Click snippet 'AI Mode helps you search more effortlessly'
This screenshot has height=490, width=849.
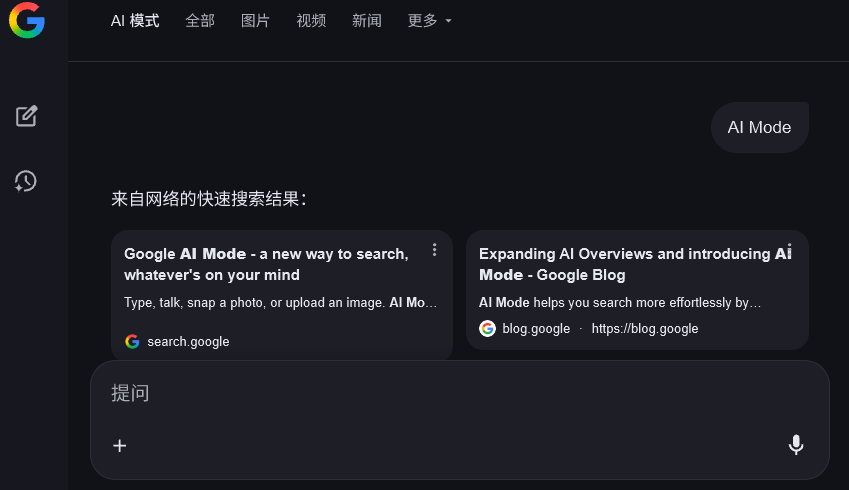click(620, 303)
